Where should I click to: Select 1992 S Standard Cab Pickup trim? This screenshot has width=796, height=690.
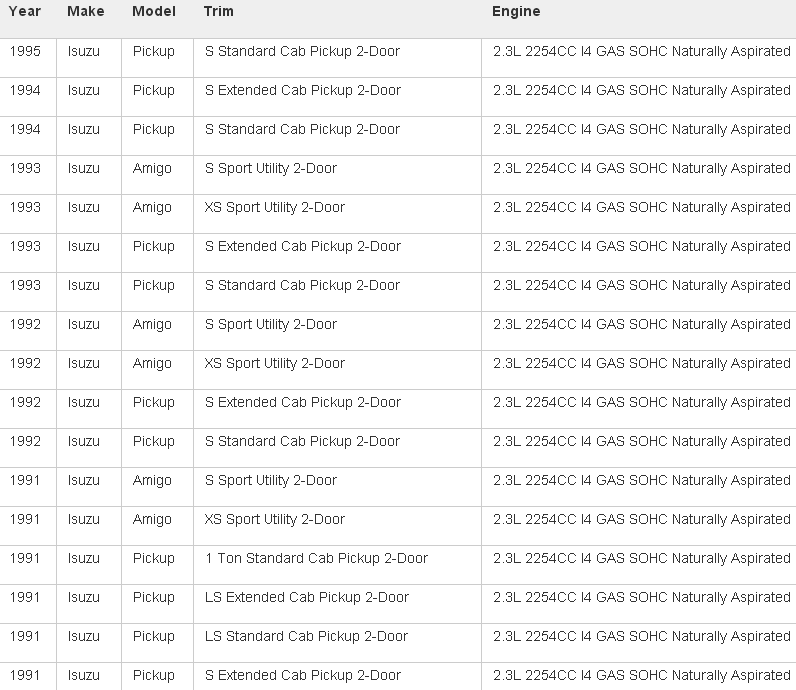[x=302, y=441]
